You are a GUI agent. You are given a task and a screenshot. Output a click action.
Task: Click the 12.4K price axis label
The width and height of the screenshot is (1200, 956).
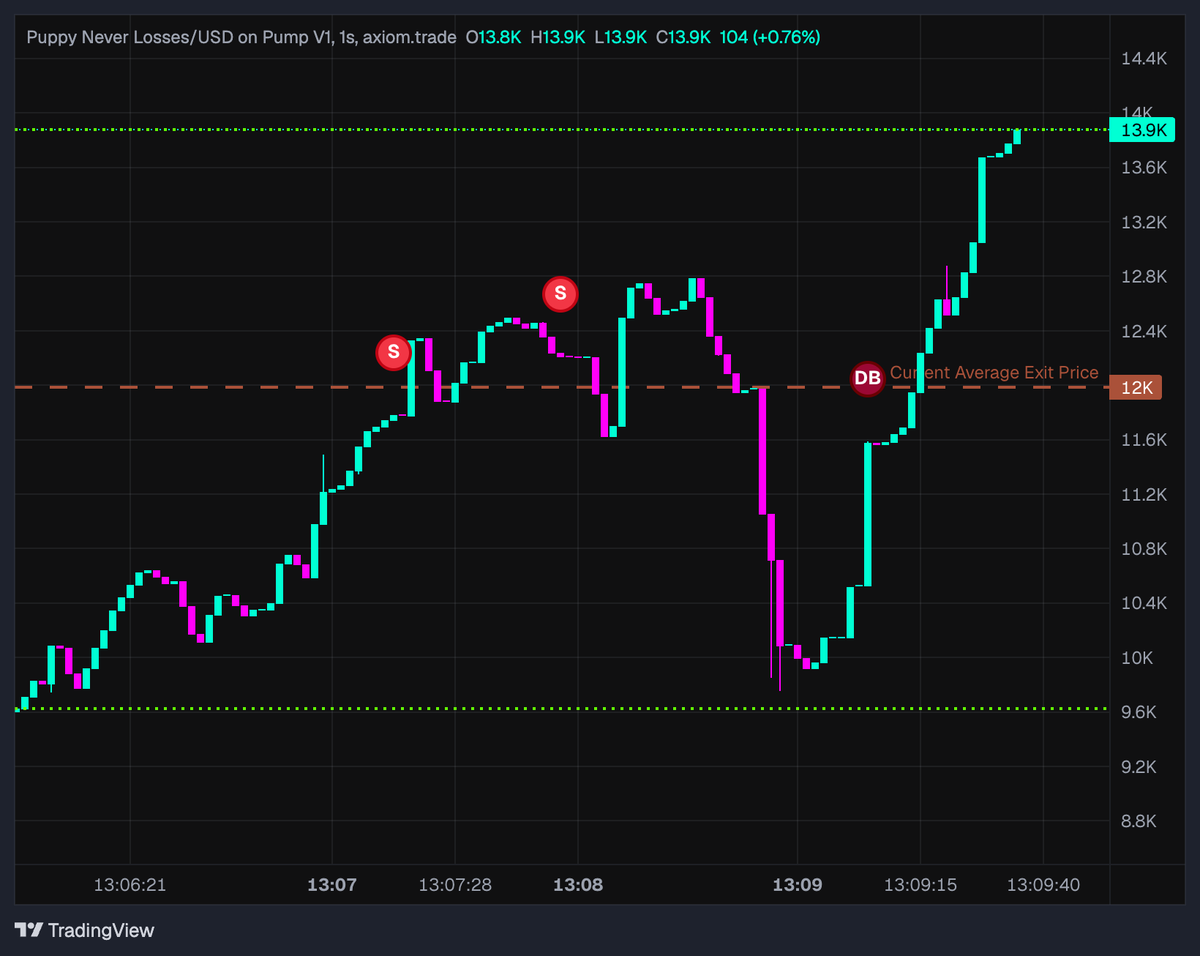pyautogui.click(x=1144, y=331)
